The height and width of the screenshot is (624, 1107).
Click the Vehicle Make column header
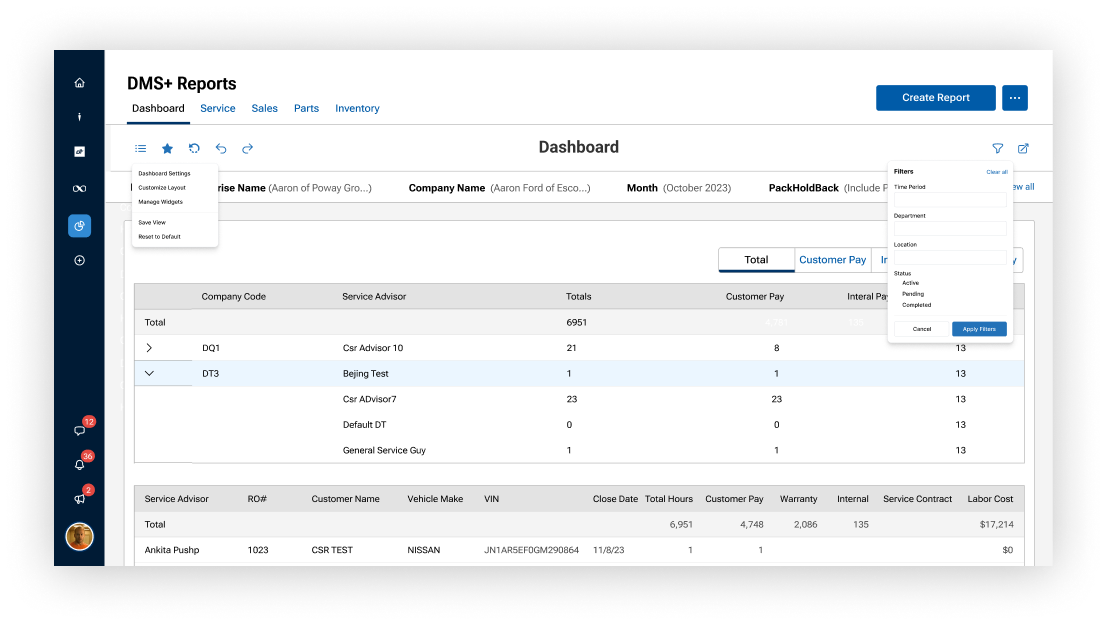pyautogui.click(x=435, y=499)
